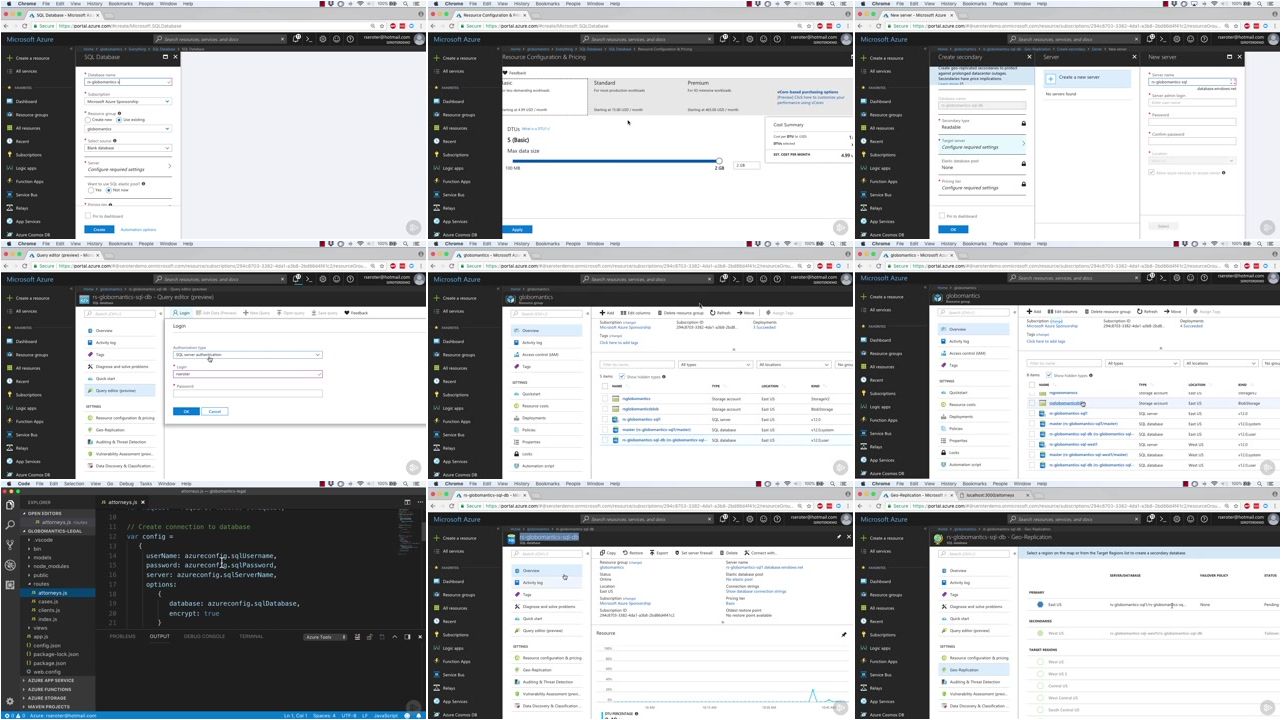The width and height of the screenshot is (1281, 720).
Task: Select Premium tier in Resource Configuration & Pricing
Action: tap(728, 97)
